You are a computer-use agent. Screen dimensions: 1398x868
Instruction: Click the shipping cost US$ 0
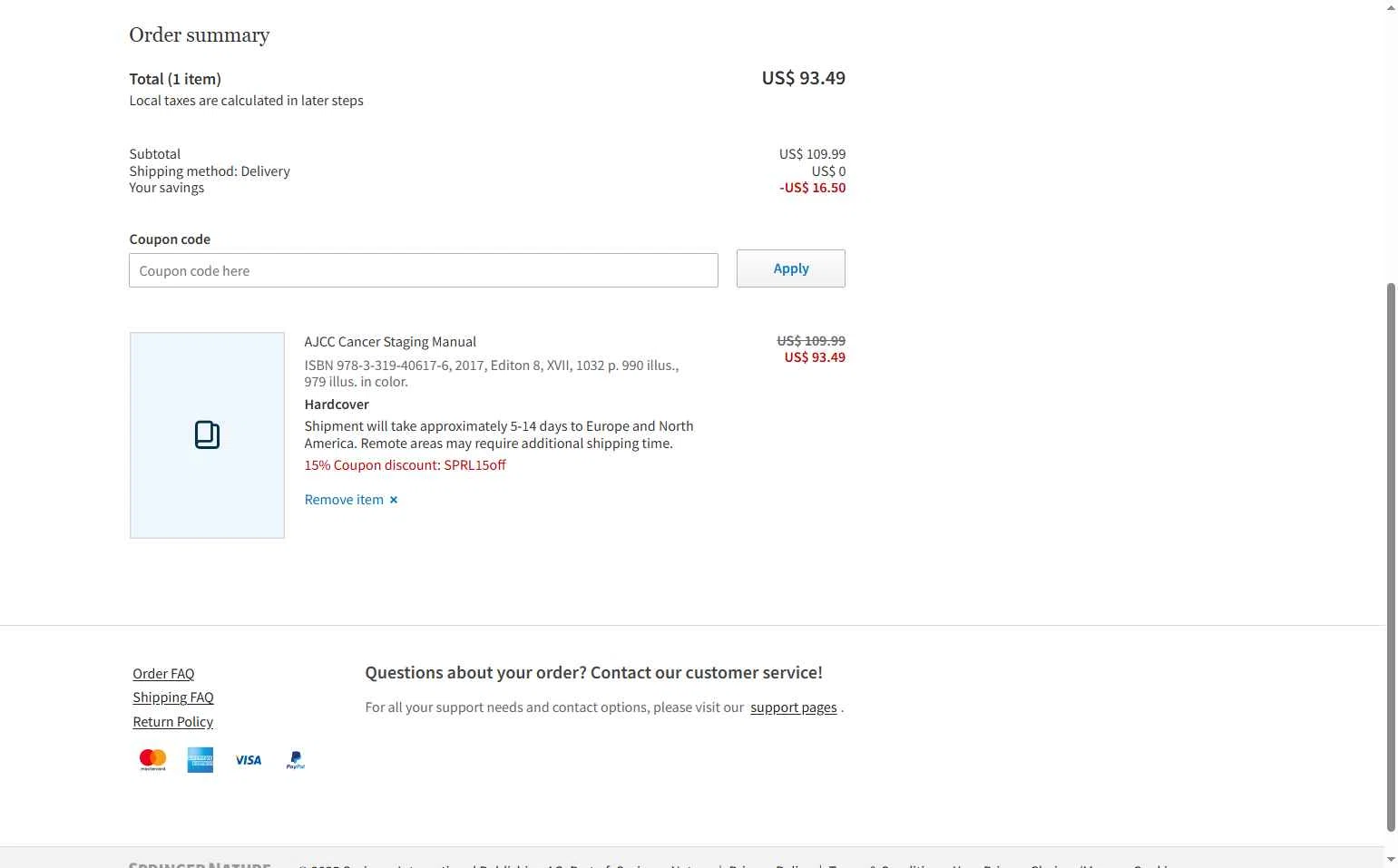coord(828,171)
